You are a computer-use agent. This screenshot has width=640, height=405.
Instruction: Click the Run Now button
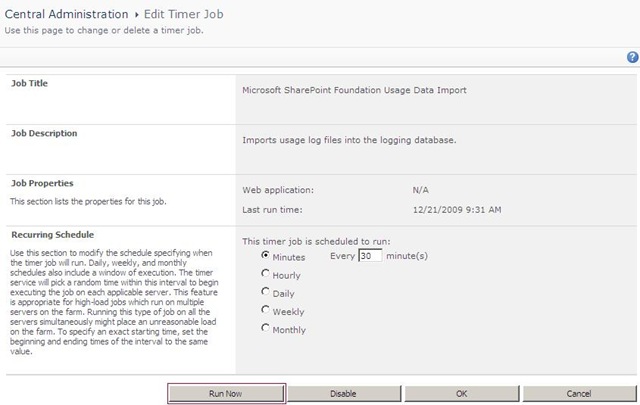click(226, 394)
